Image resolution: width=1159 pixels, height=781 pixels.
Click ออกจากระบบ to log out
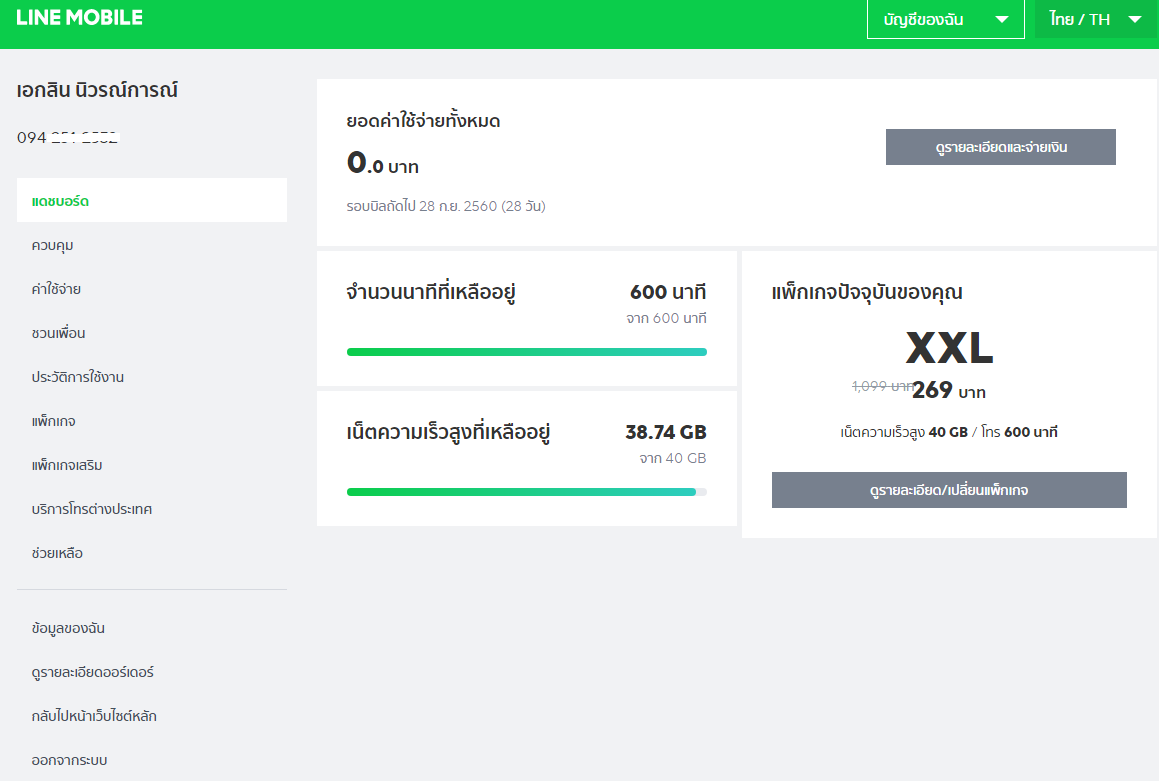[x=69, y=760]
